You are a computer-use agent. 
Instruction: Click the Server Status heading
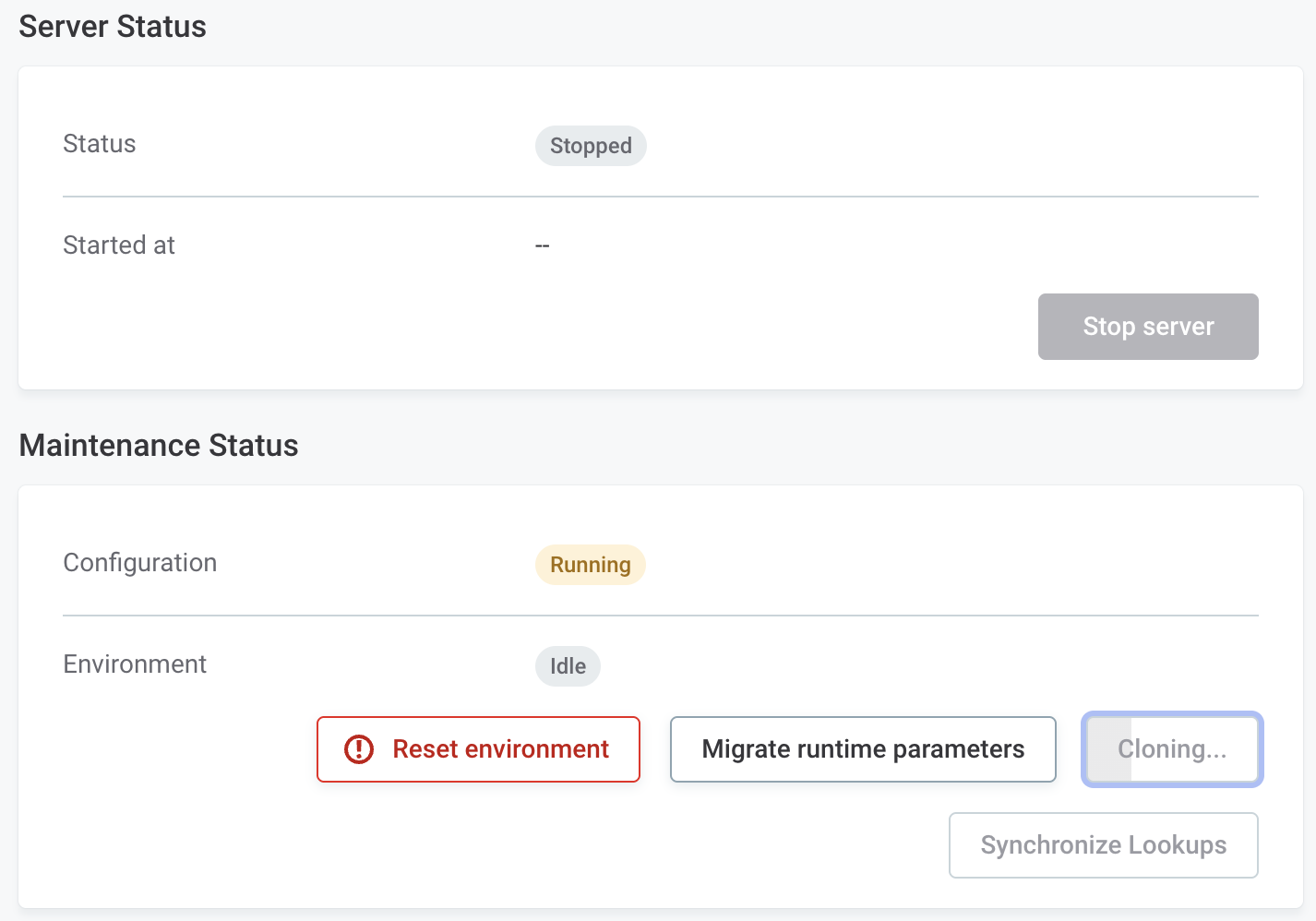tap(113, 27)
